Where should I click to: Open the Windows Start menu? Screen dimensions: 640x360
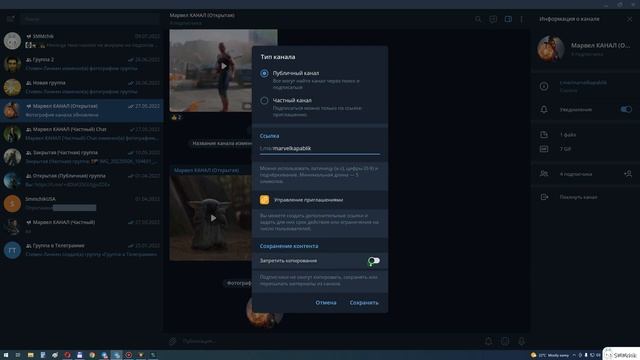(6, 355)
